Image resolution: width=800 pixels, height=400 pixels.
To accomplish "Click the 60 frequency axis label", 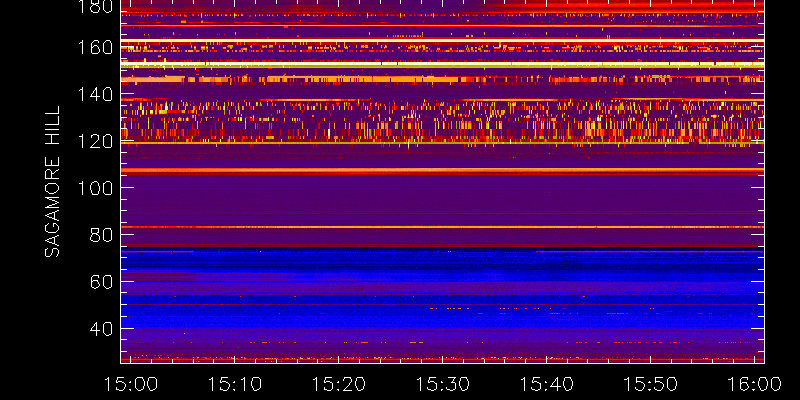I will click(101, 282).
